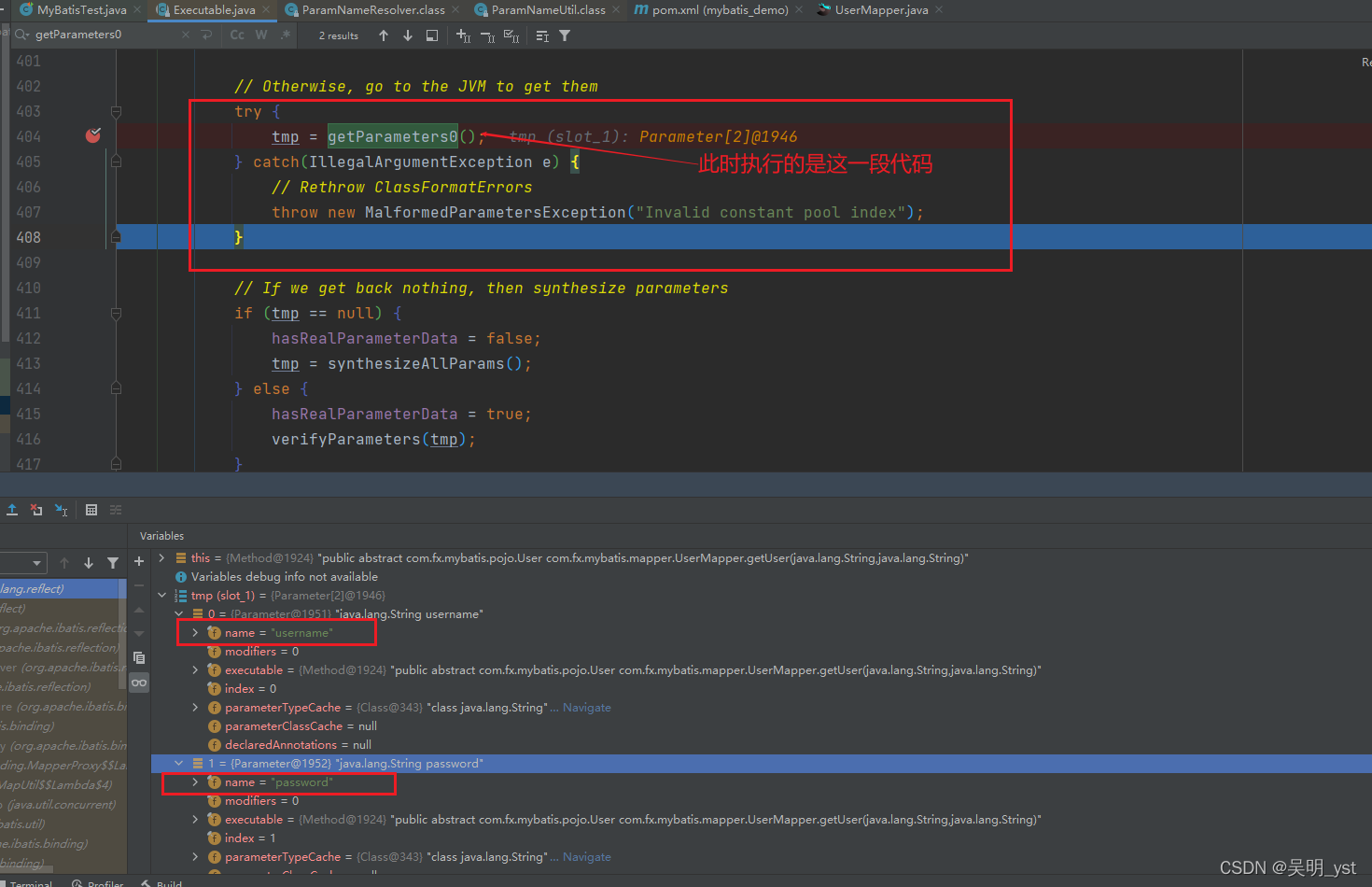Collapse the catch block fold at line 405
Image resolution: width=1372 pixels, height=887 pixels.
[x=116, y=162]
